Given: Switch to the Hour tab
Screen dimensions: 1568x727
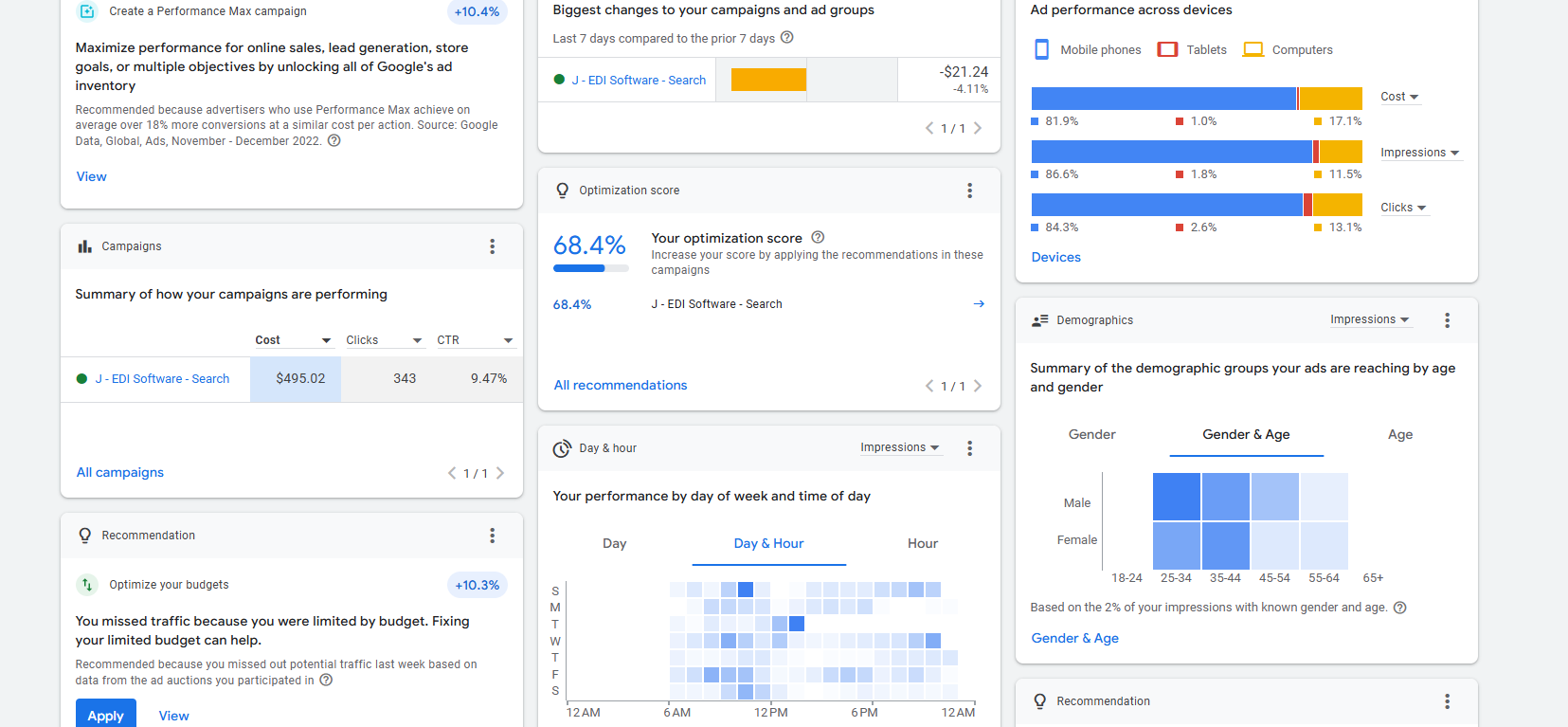Looking at the screenshot, I should pos(923,543).
